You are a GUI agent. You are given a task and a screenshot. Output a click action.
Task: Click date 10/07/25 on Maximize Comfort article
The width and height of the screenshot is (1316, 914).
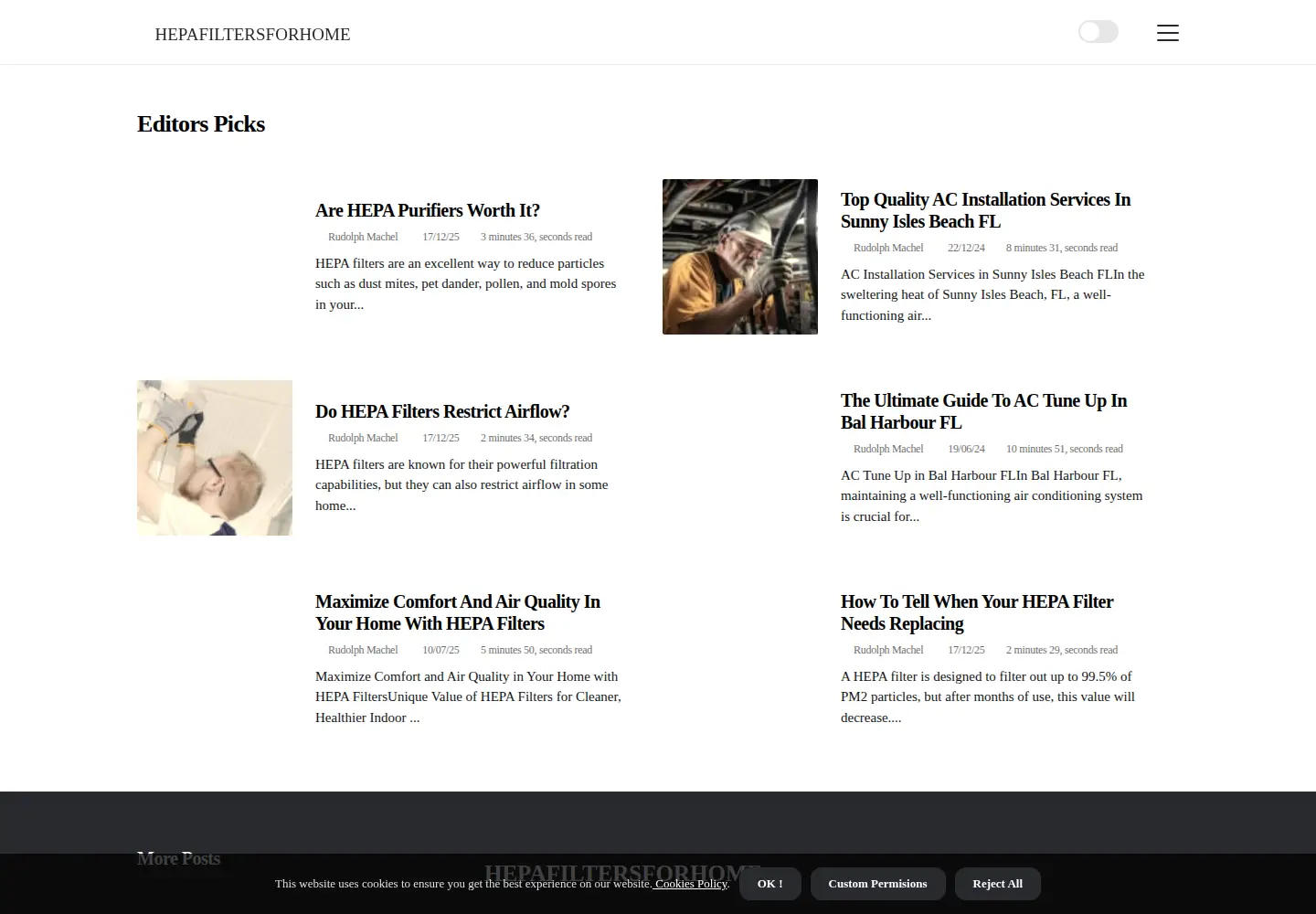pos(440,650)
